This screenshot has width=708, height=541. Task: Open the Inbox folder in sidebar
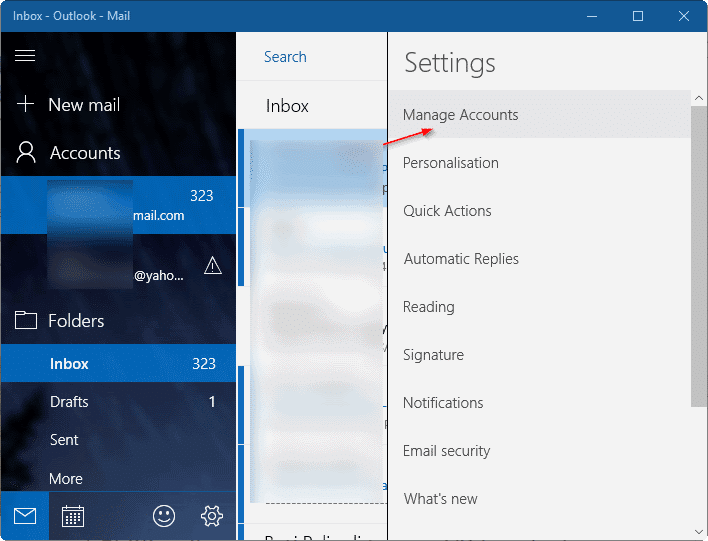pos(118,363)
